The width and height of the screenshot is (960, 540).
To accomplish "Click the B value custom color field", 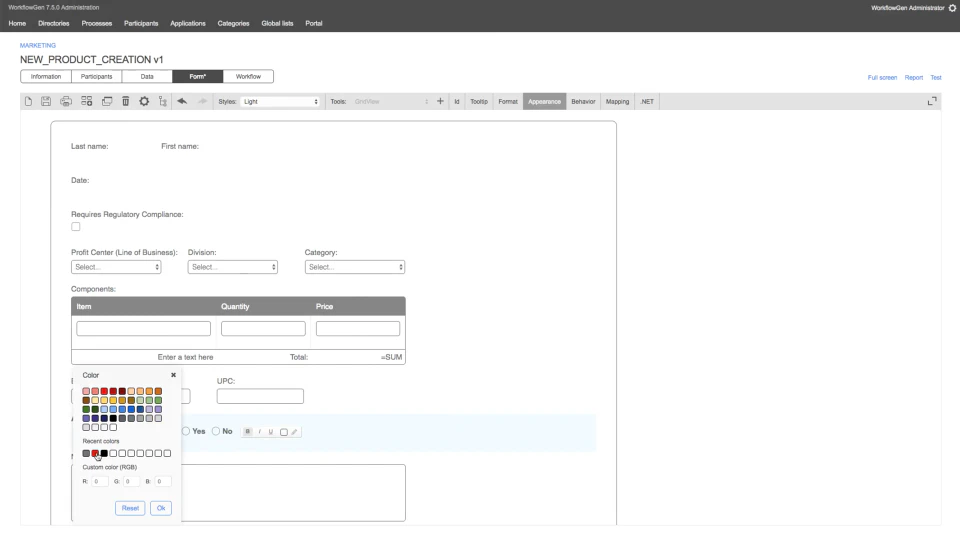I will click(163, 481).
